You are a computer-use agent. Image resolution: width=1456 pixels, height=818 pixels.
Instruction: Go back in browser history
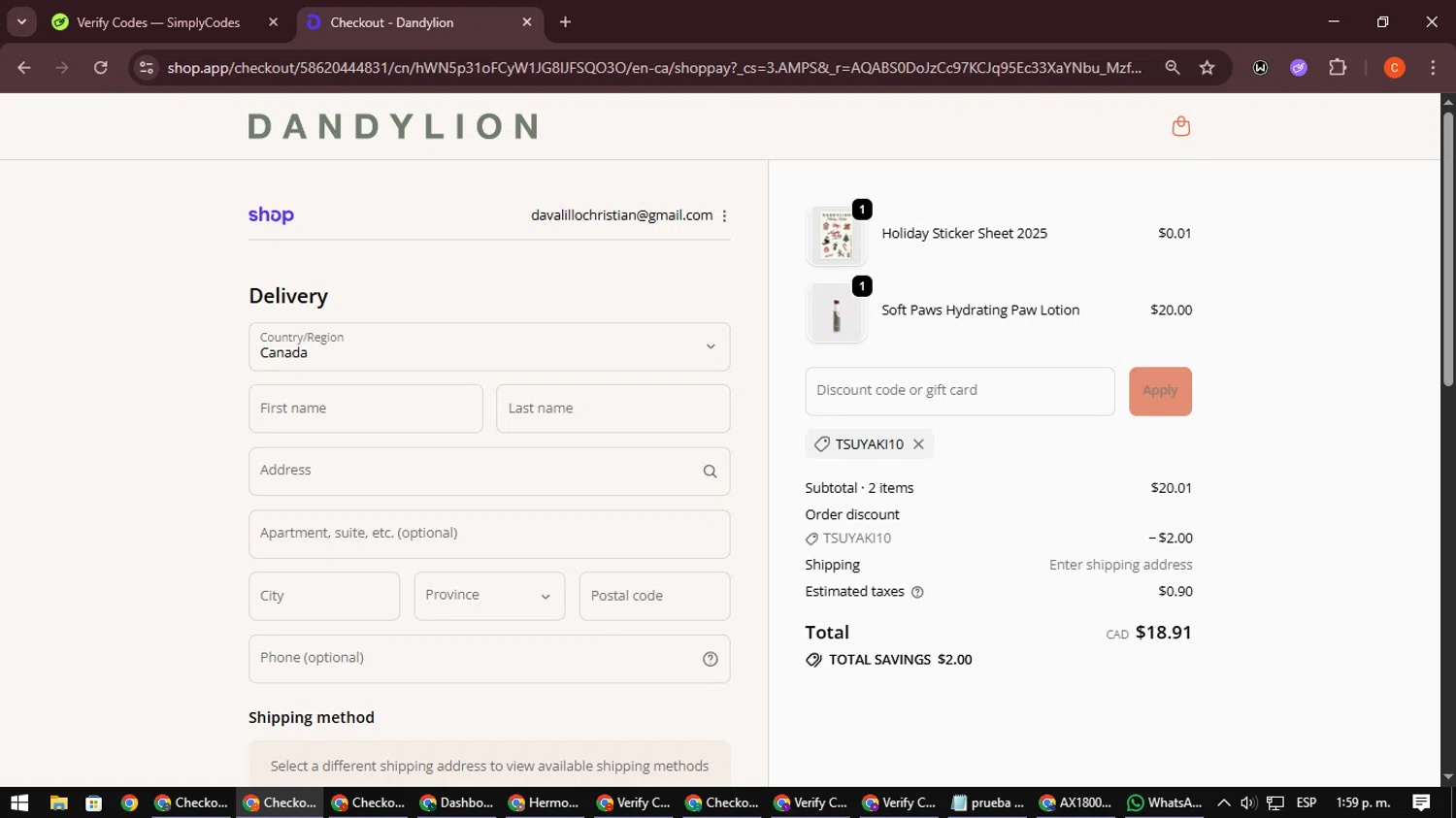(x=24, y=68)
